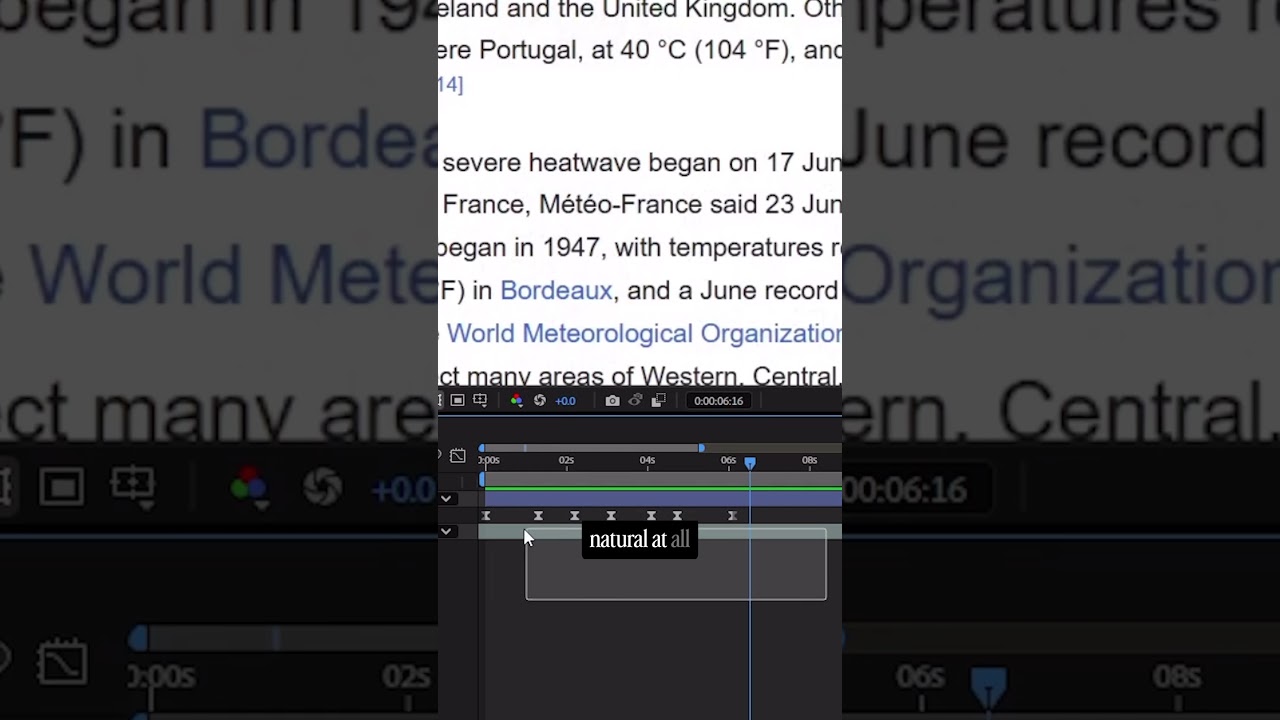Grab the time navigator start handle
Screen dimensions: 1280x720
point(482,448)
